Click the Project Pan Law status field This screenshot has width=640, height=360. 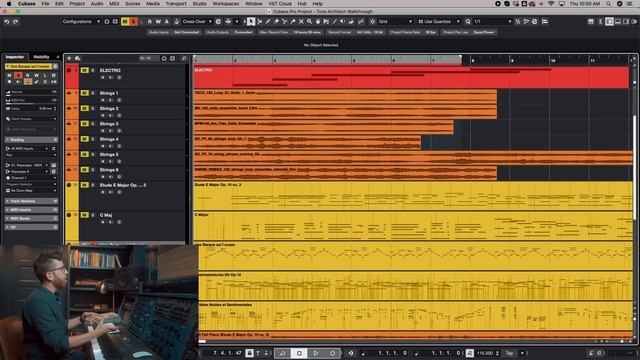[x=469, y=32]
